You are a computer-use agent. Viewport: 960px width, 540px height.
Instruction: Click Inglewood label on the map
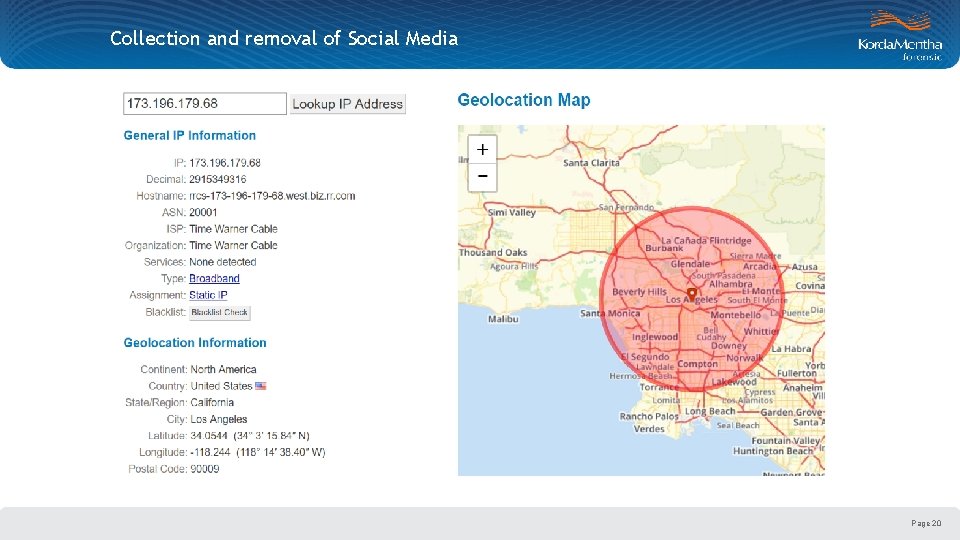[x=655, y=337]
